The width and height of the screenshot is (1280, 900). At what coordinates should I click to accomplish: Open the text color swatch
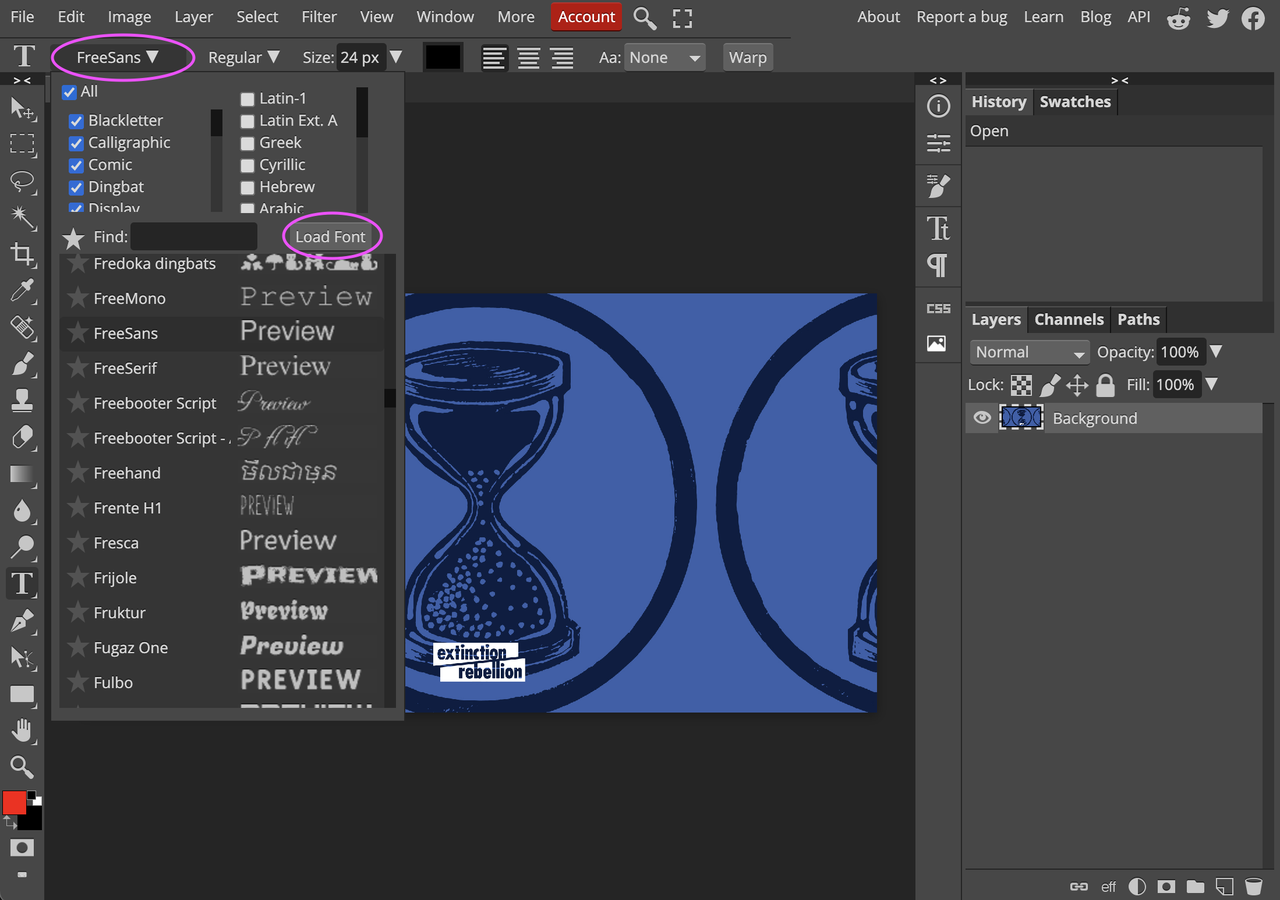point(443,58)
